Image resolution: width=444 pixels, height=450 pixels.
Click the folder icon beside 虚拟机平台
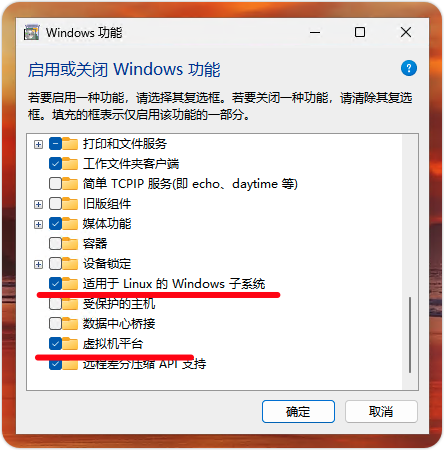pyautogui.click(x=70, y=344)
